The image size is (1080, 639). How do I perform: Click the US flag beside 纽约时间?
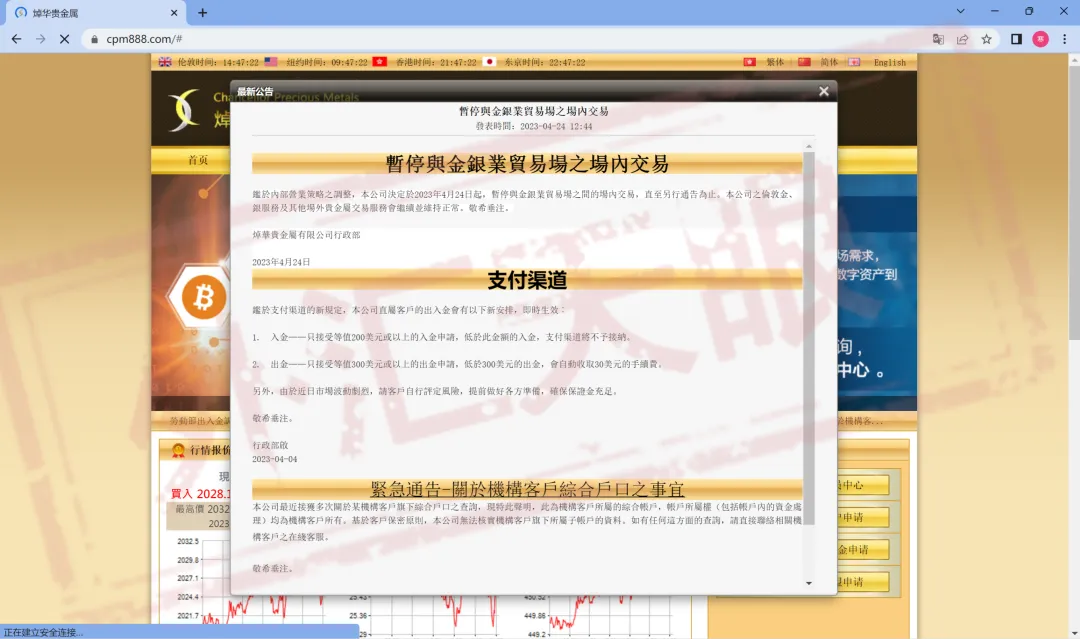(x=271, y=62)
